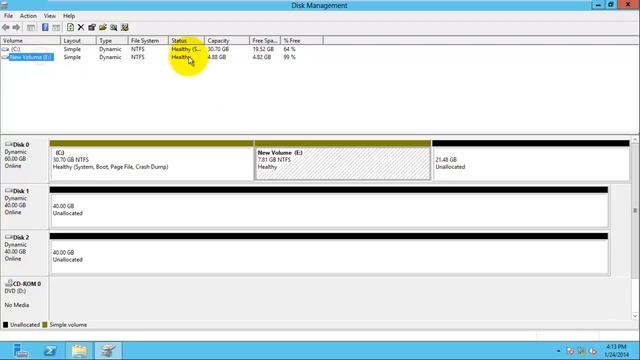This screenshot has height=360, width=640.
Task: Click the black X Delete toolbar icon
Action: tap(81, 27)
